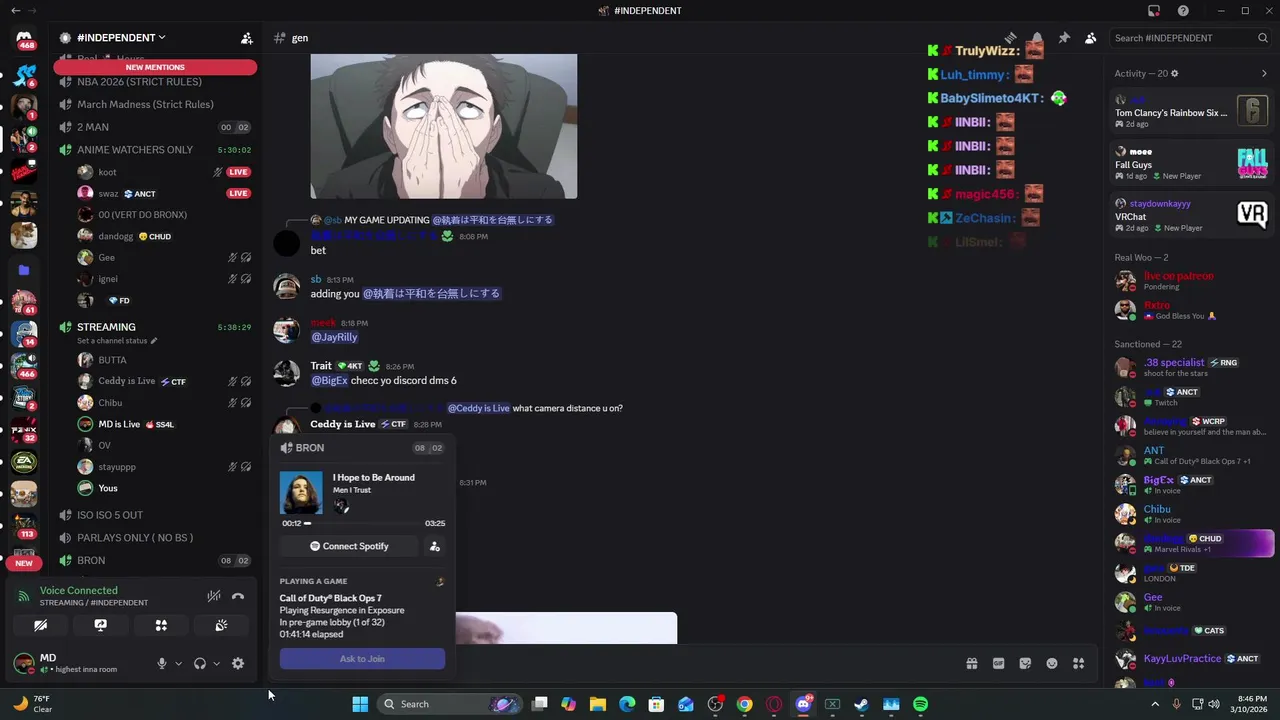1280x720 pixels.
Task: Toggle camera on in voice panel
Action: pyautogui.click(x=40, y=625)
